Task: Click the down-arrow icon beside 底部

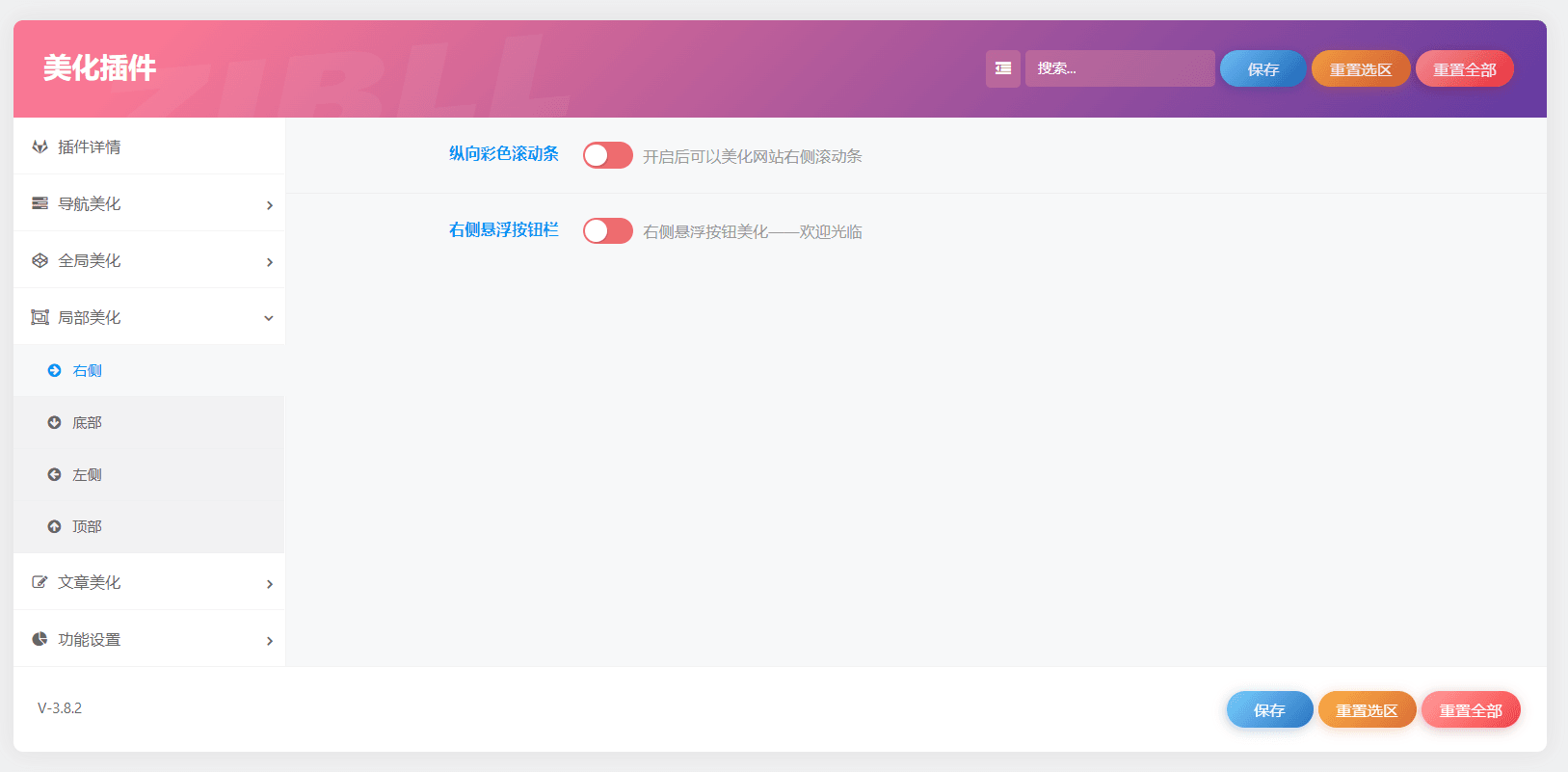Action: pos(54,422)
